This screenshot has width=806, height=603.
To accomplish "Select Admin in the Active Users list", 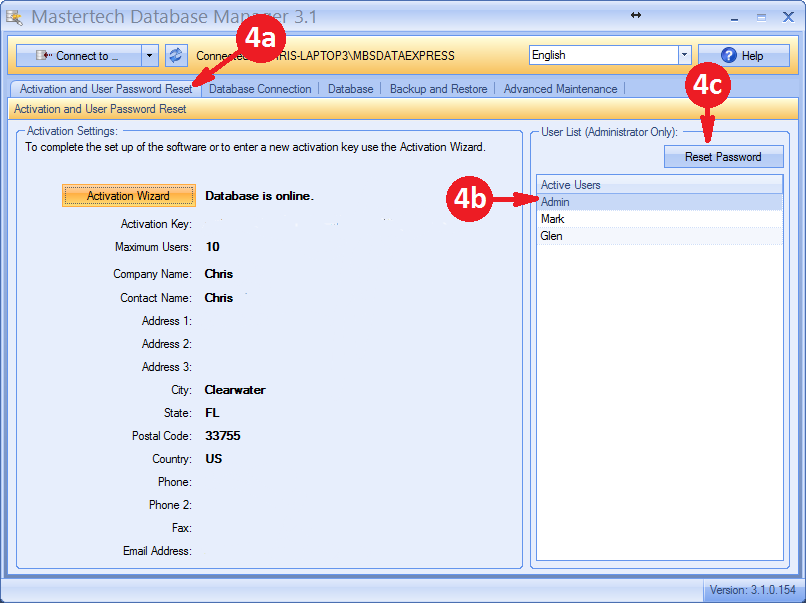I will coord(660,202).
